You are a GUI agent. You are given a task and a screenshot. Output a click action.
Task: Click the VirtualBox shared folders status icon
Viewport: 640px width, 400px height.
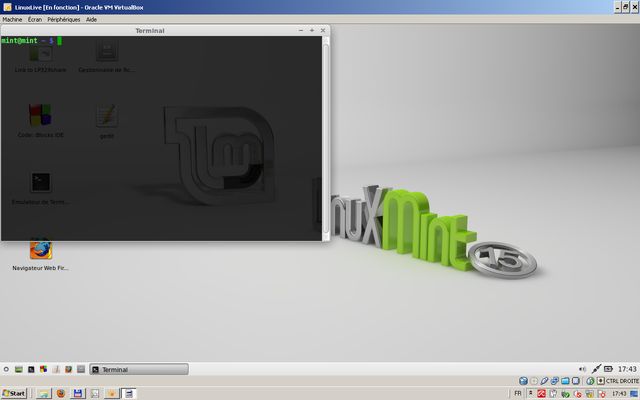[565, 381]
